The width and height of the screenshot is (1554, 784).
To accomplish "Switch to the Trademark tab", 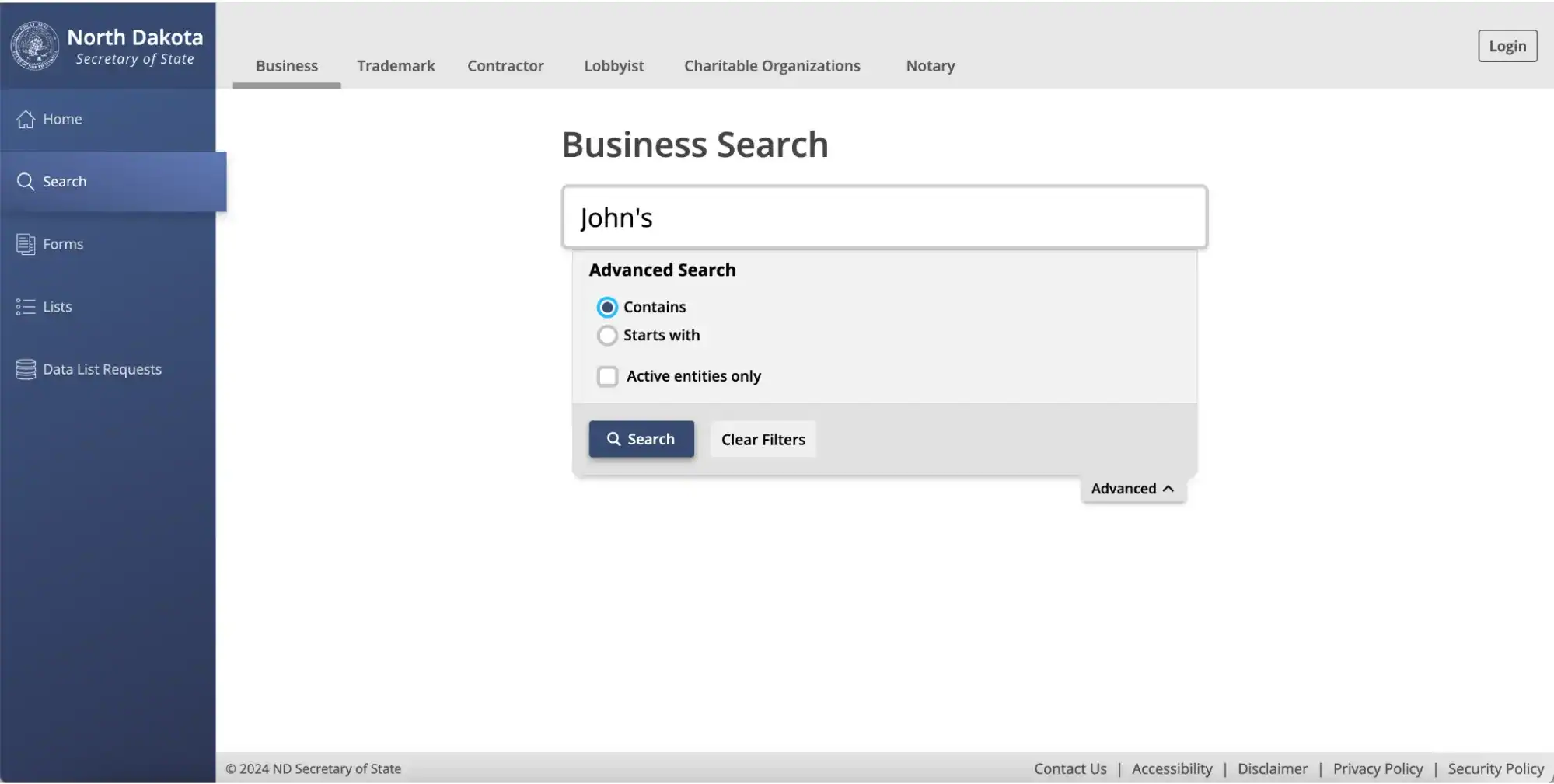I will click(396, 66).
